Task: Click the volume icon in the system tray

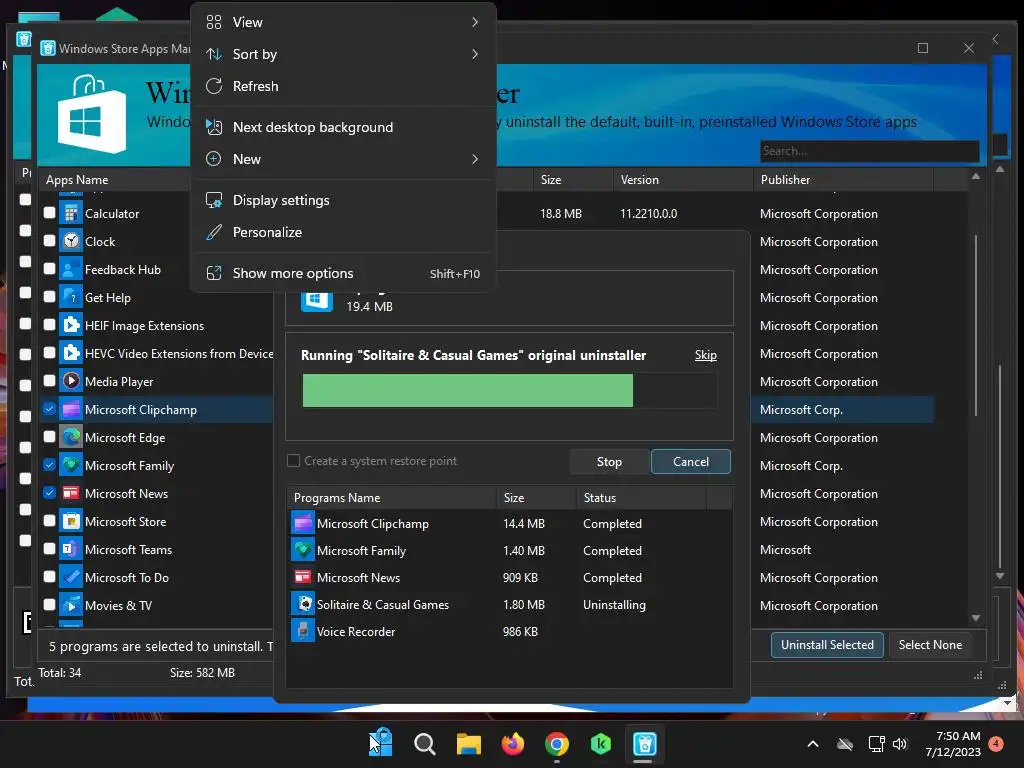Action: tap(900, 744)
